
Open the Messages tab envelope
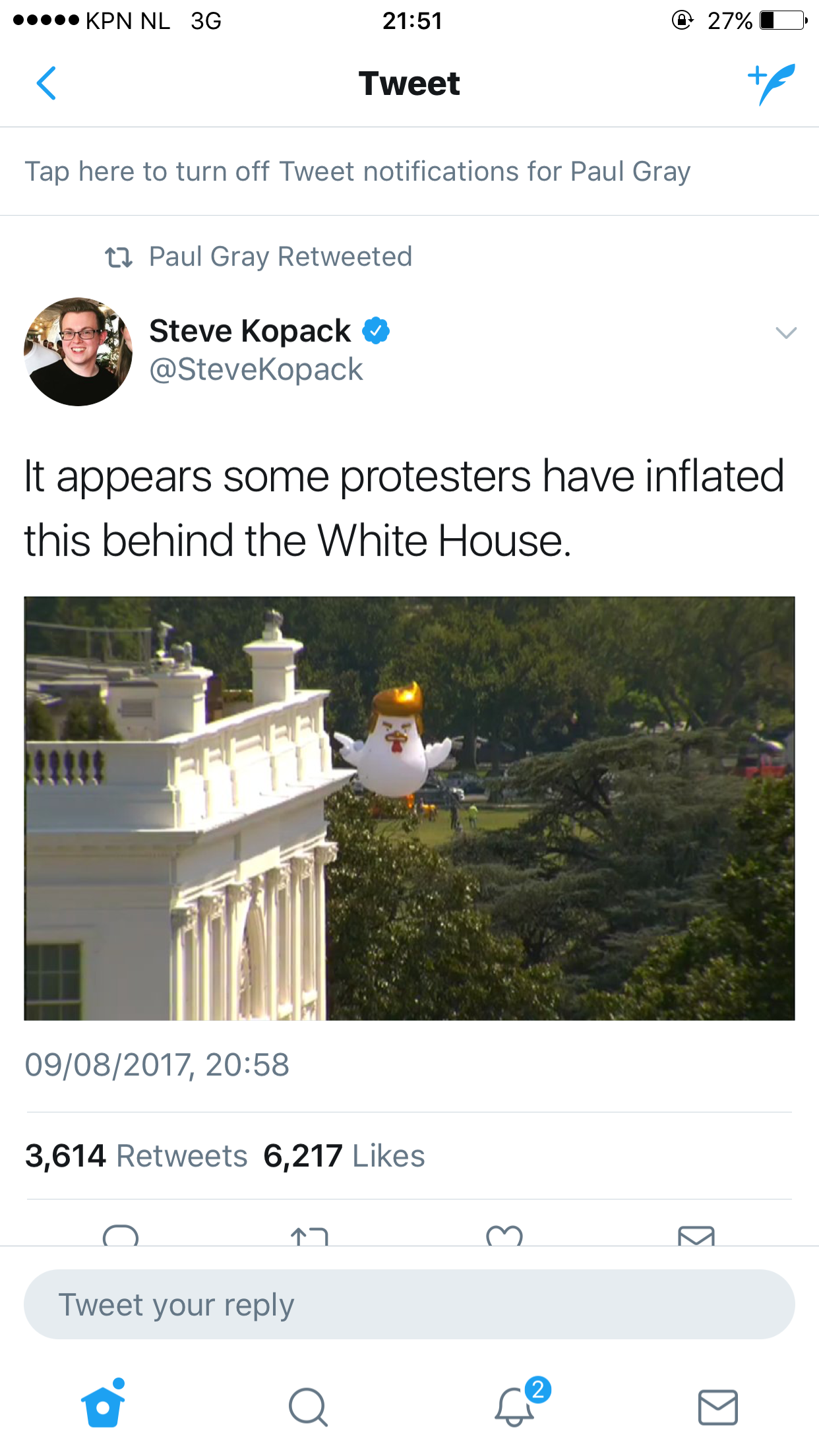tap(717, 1407)
